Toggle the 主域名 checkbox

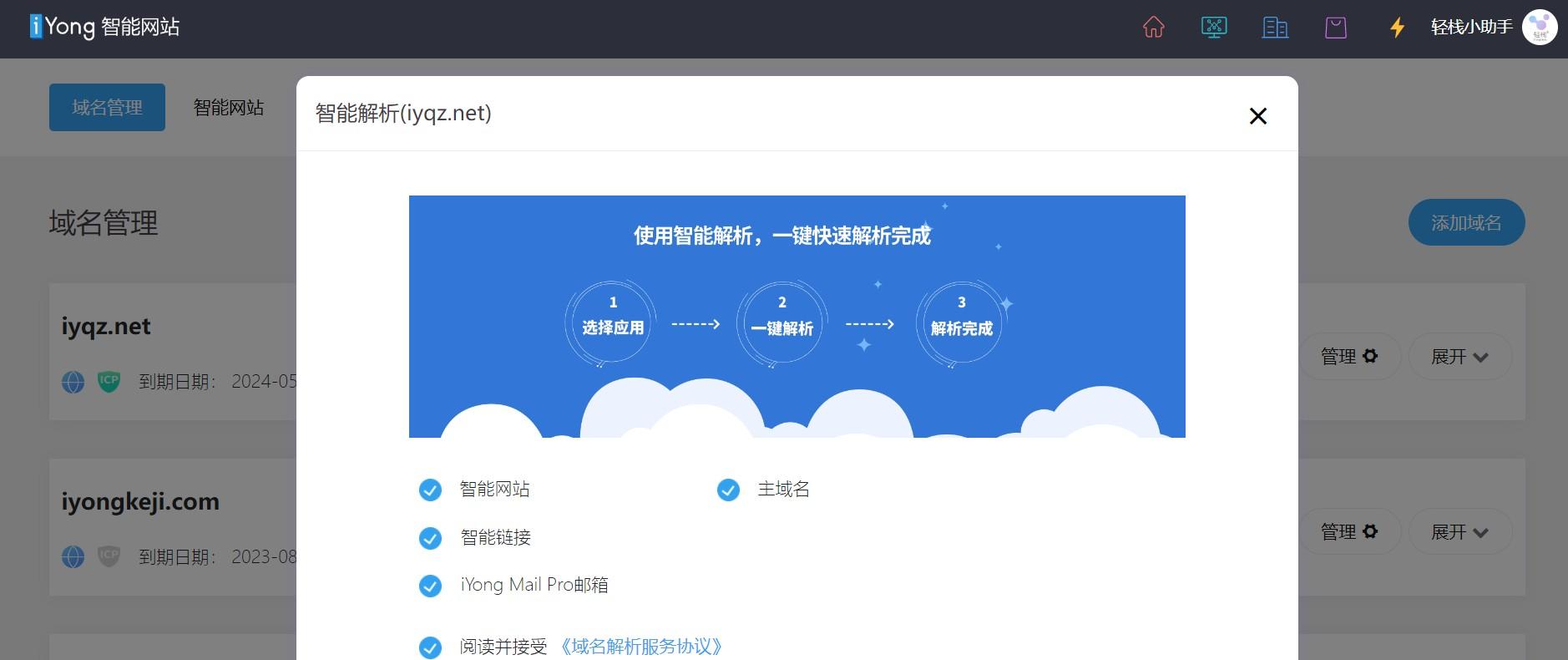[x=728, y=490]
